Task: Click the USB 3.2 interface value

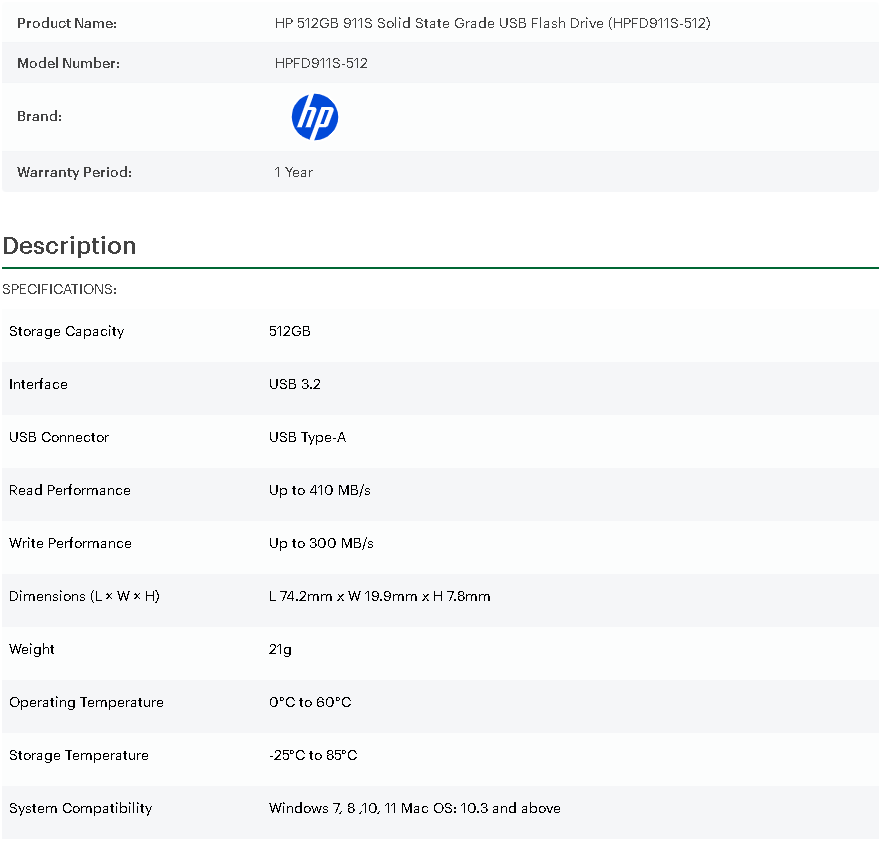Action: click(294, 384)
